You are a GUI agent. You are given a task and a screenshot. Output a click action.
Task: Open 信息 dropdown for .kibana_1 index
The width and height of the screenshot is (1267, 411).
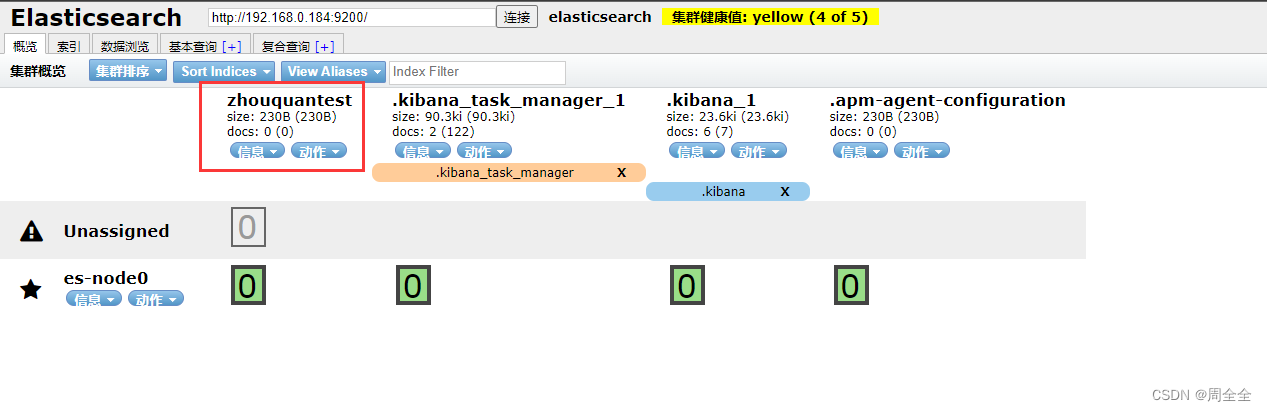point(698,151)
